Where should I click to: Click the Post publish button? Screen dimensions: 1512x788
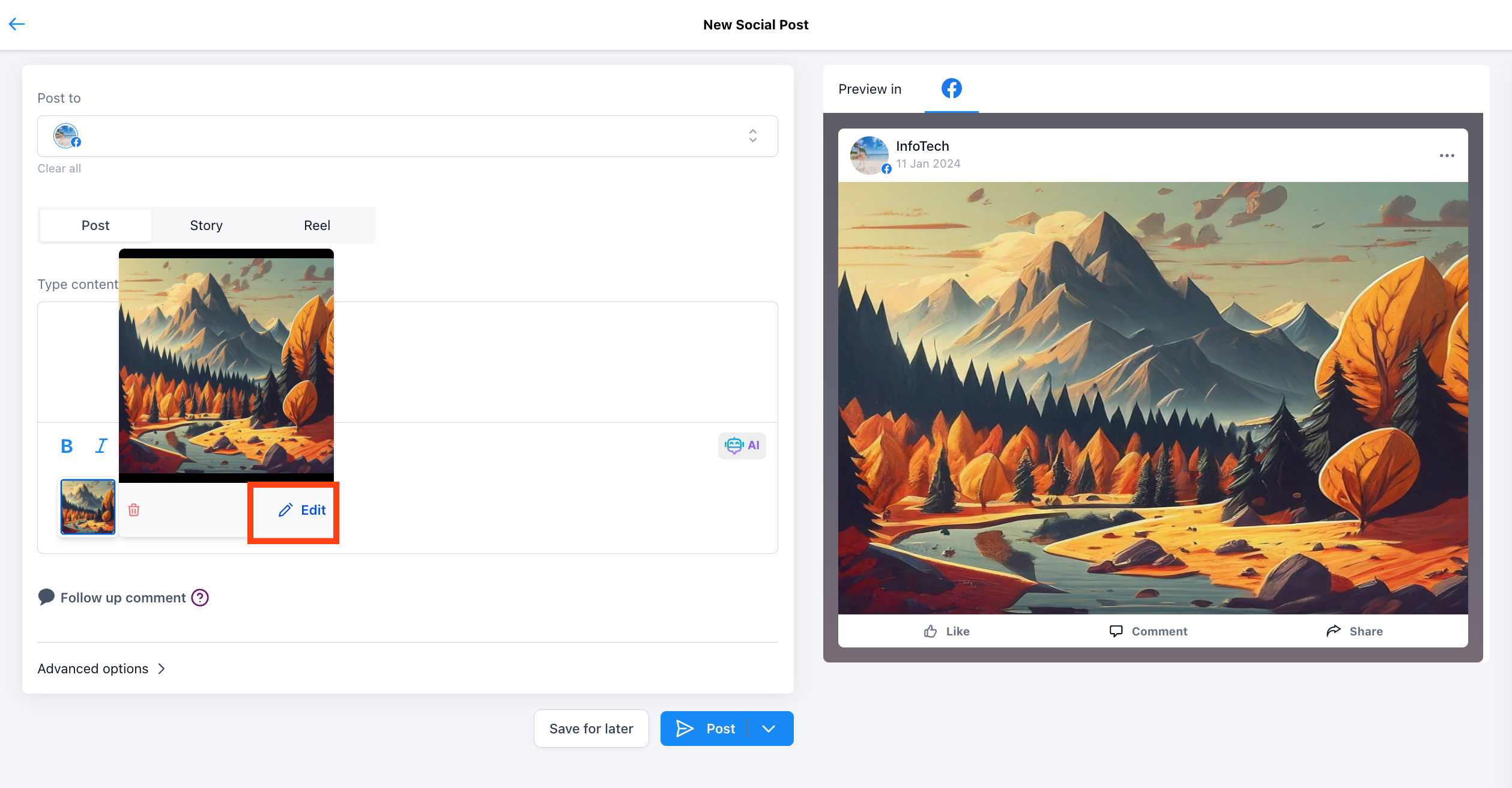click(709, 728)
